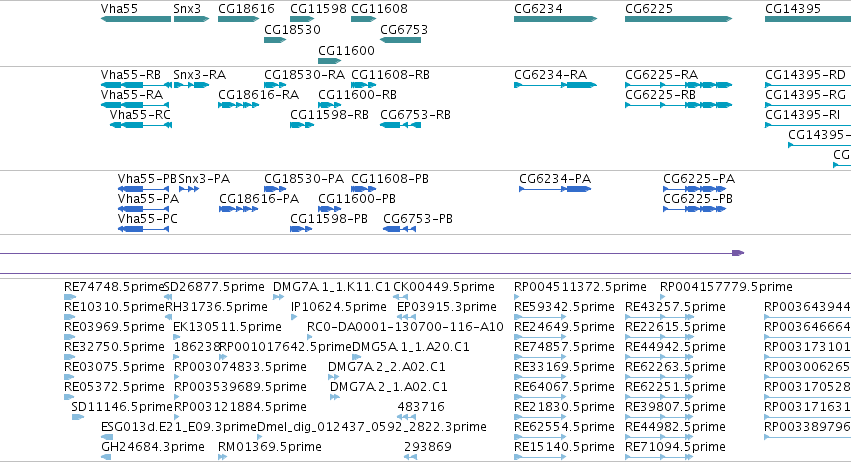This screenshot has height=462, width=851.
Task: Select the CG18616 gene bar
Action: pyautogui.click(x=238, y=19)
